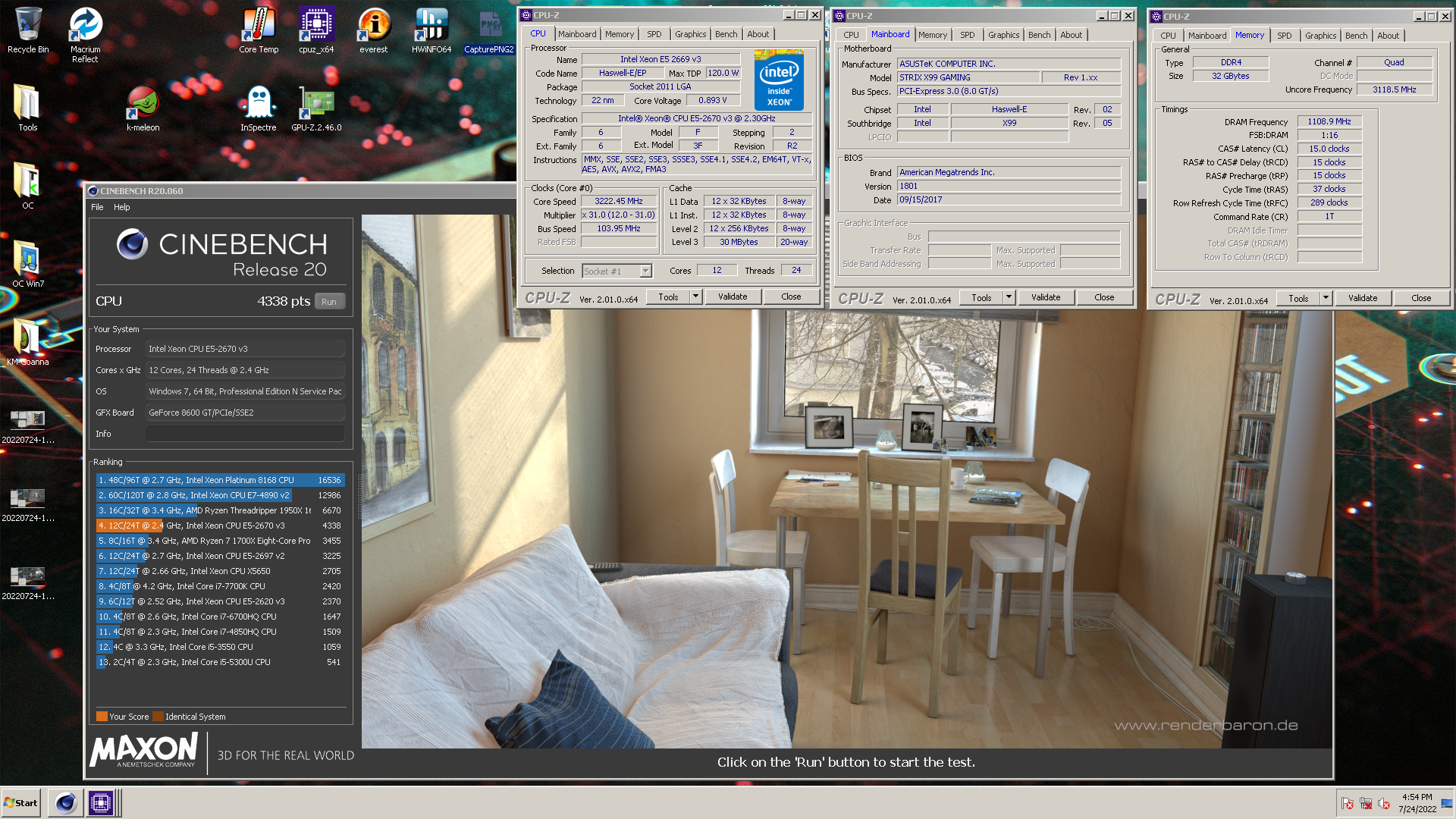Image resolution: width=1456 pixels, height=819 pixels.
Task: Click the Identical System legend swatch
Action: (x=158, y=717)
